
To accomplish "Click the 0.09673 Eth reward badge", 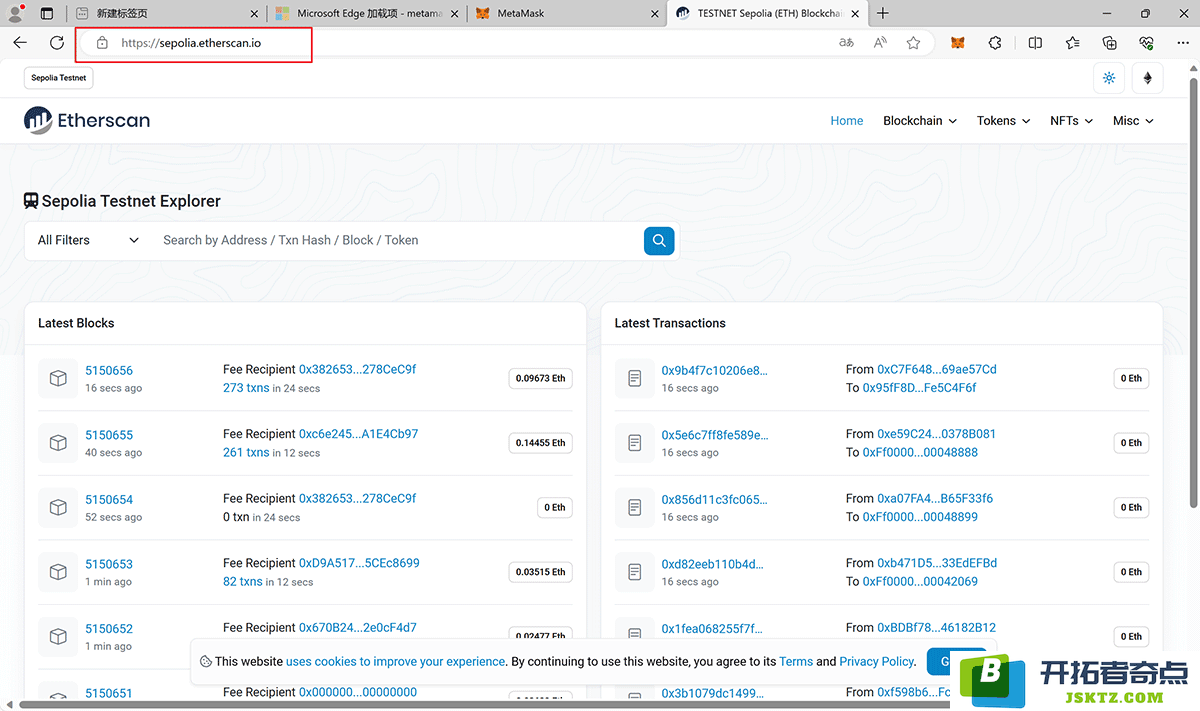I will point(540,378).
